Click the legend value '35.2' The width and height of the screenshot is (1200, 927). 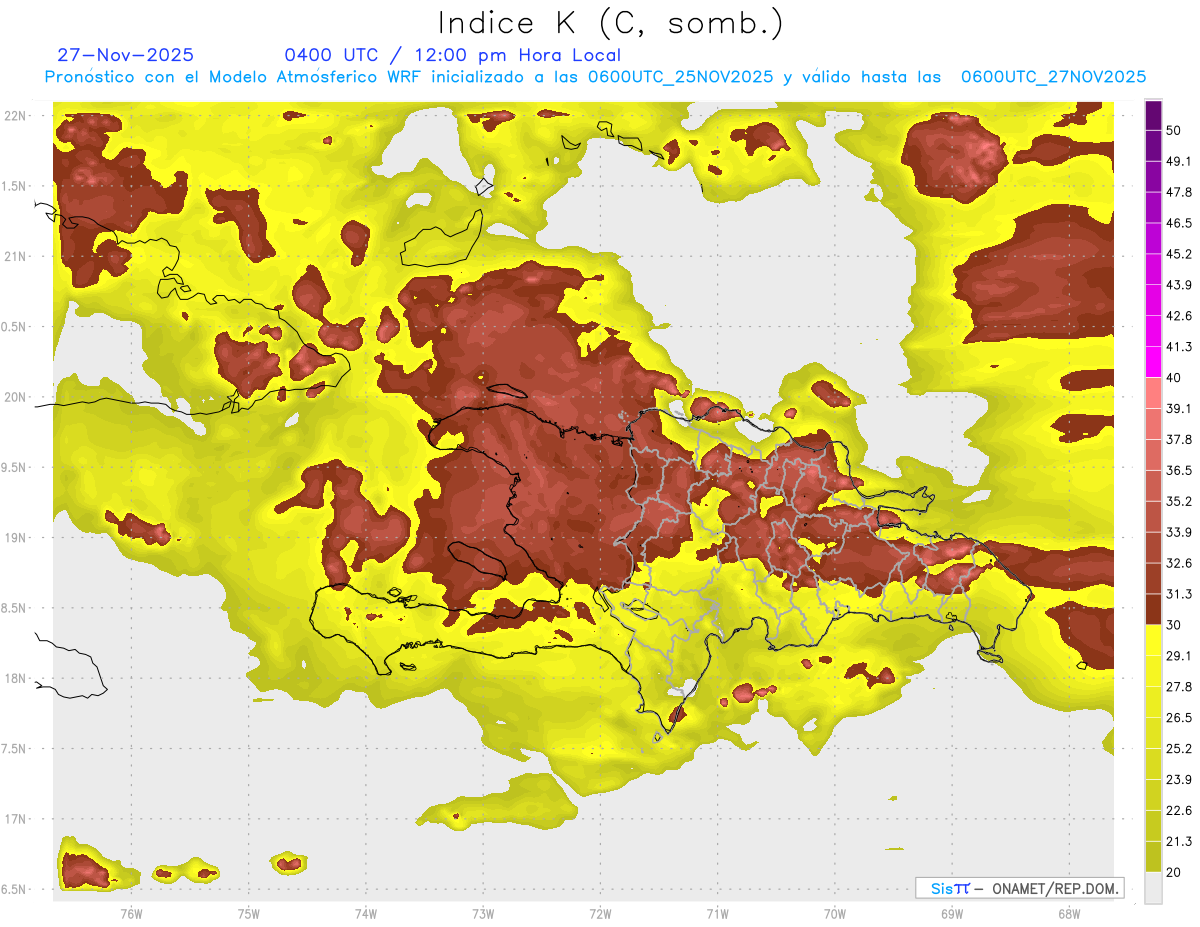point(1179,501)
